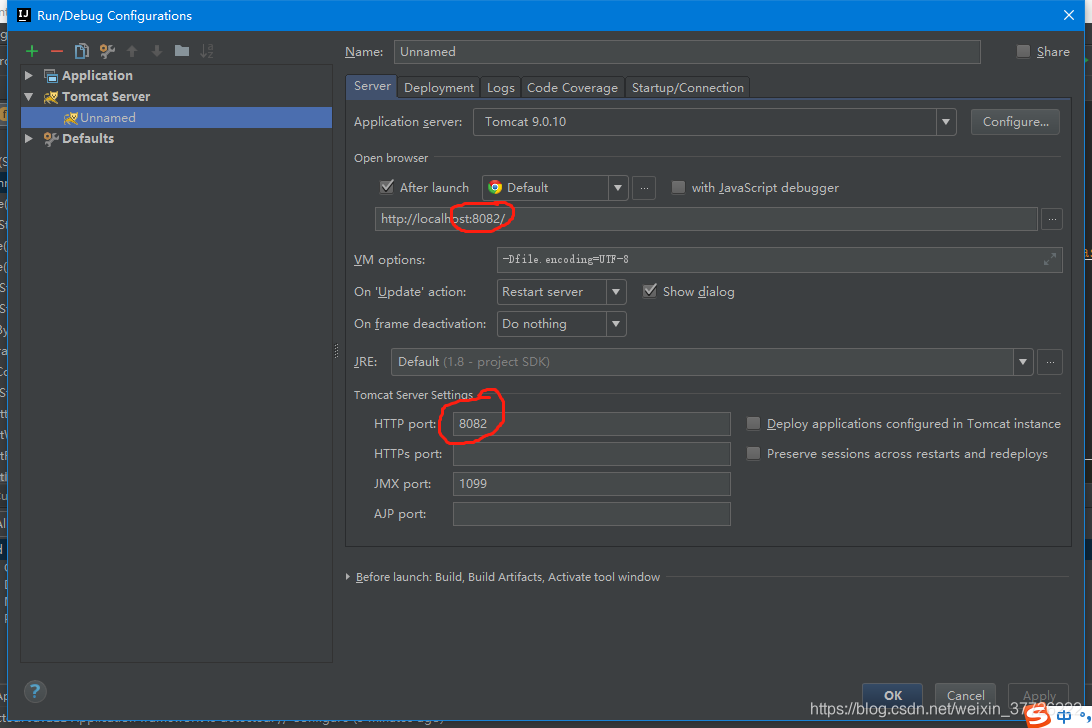Screen dimensions: 1092x728
Task: Remove the selected configuration with the minus icon
Action: [x=57, y=51]
